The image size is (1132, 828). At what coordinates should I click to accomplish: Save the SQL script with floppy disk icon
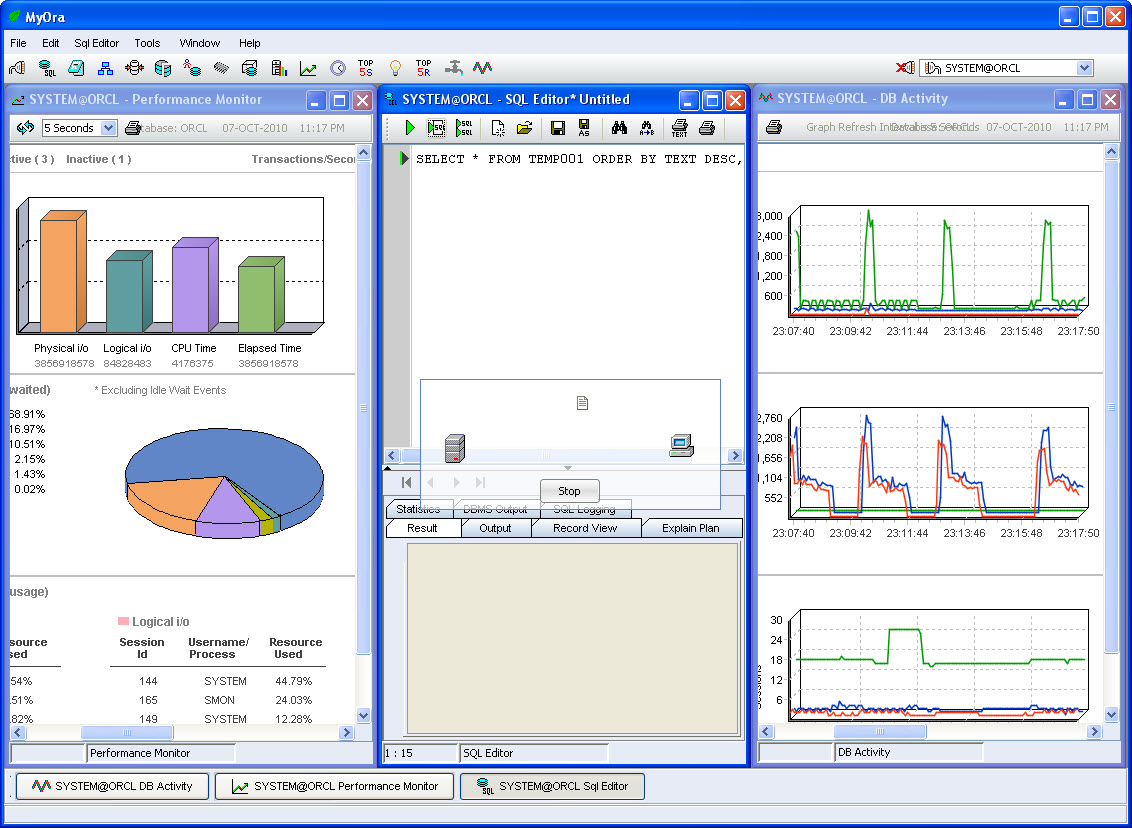point(557,128)
